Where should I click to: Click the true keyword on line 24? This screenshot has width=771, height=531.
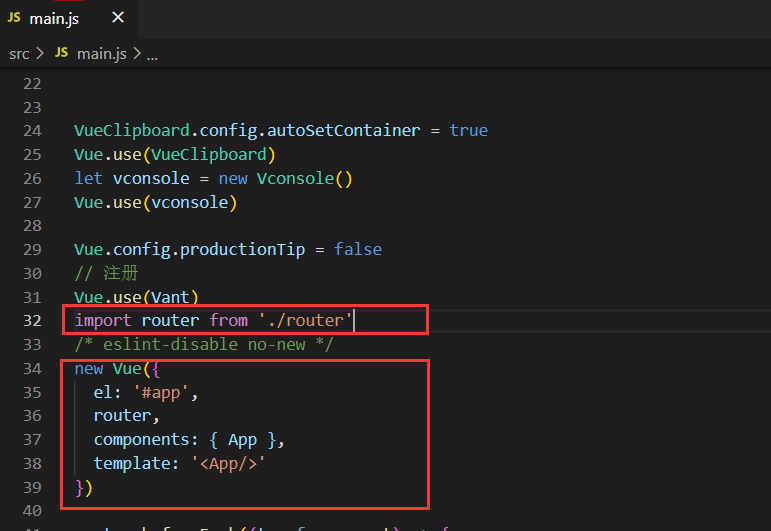(468, 130)
